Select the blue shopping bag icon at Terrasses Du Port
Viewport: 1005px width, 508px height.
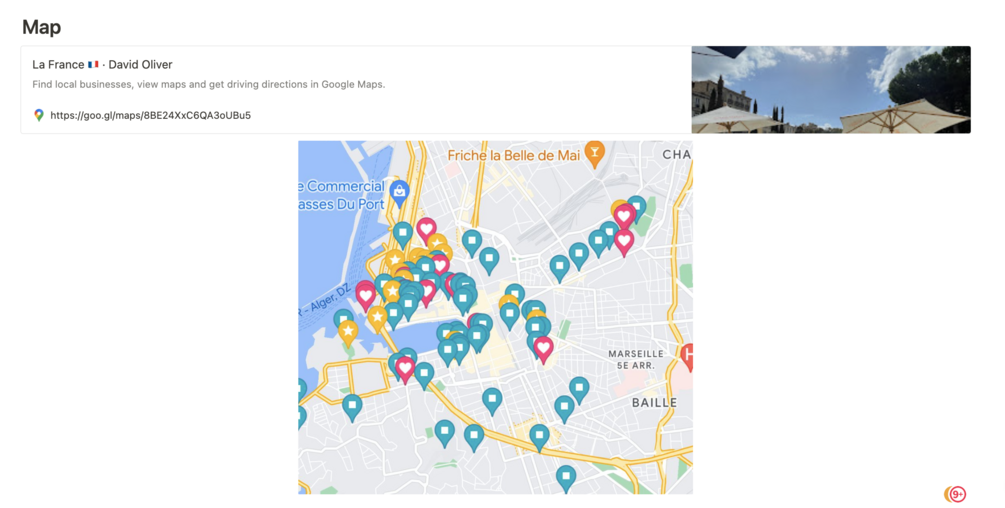point(399,190)
